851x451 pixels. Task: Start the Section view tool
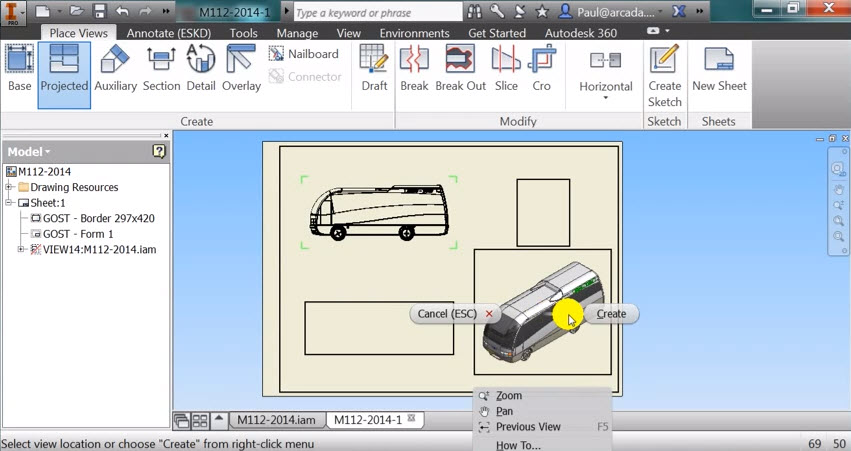point(161,69)
